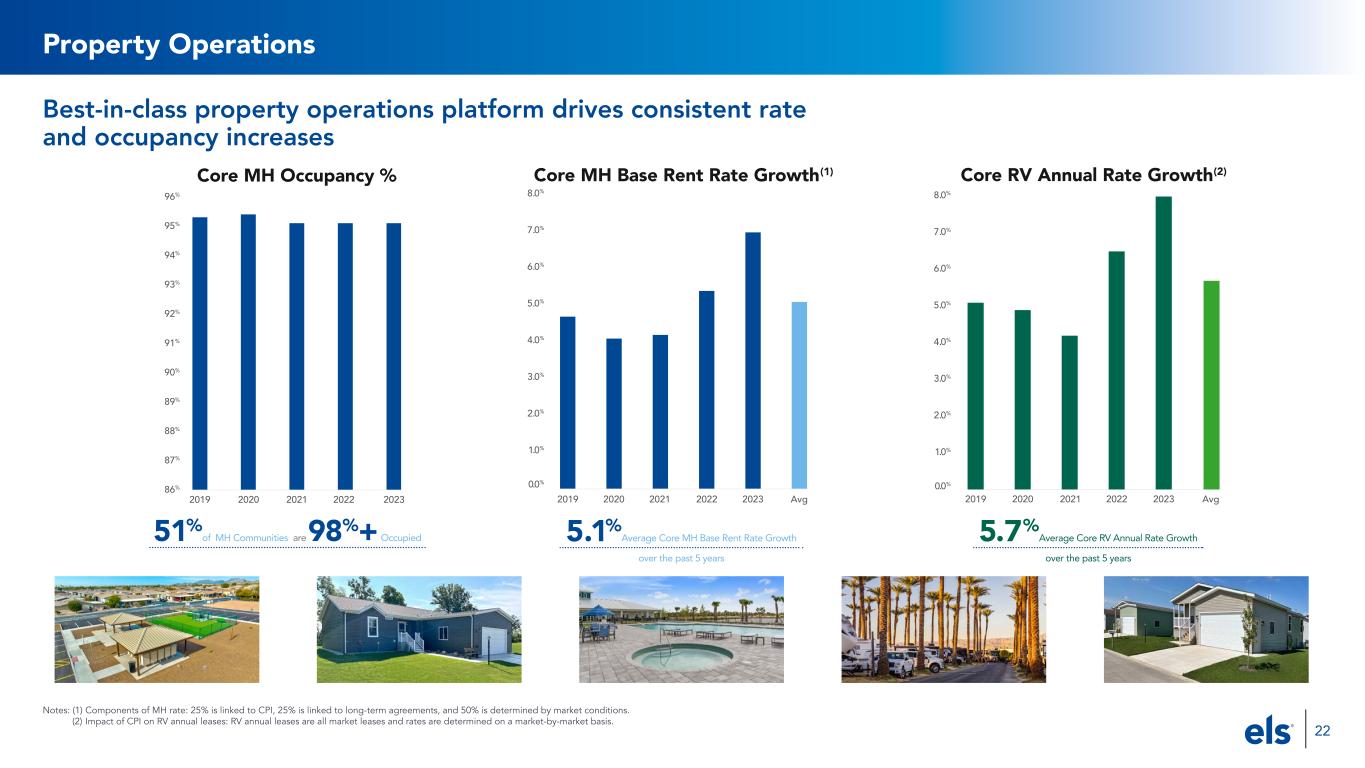Screen dimensions: 1365x768
Task: Click the light blue Avg bar
Action: (799, 393)
